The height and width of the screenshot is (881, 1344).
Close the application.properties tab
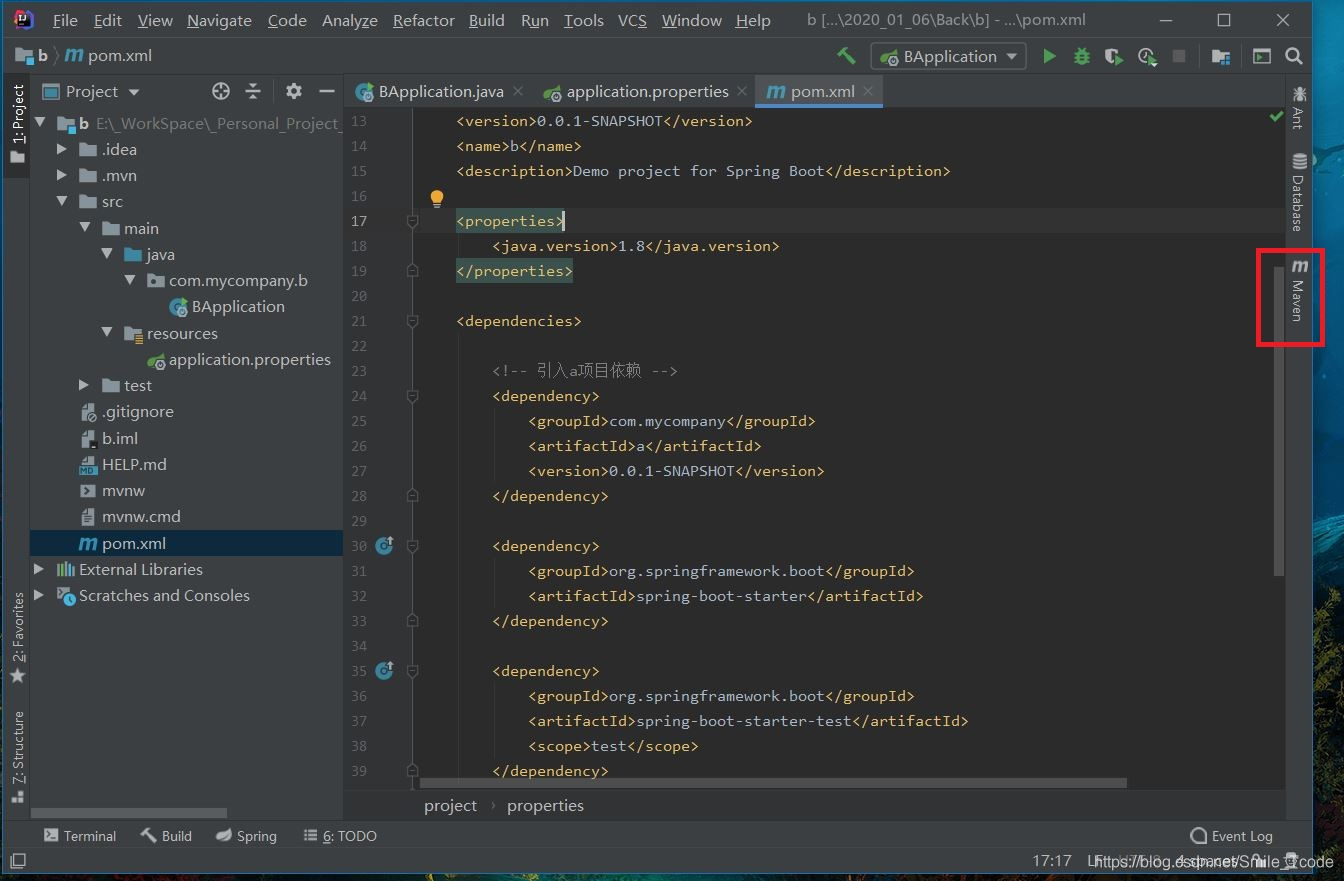click(x=741, y=91)
